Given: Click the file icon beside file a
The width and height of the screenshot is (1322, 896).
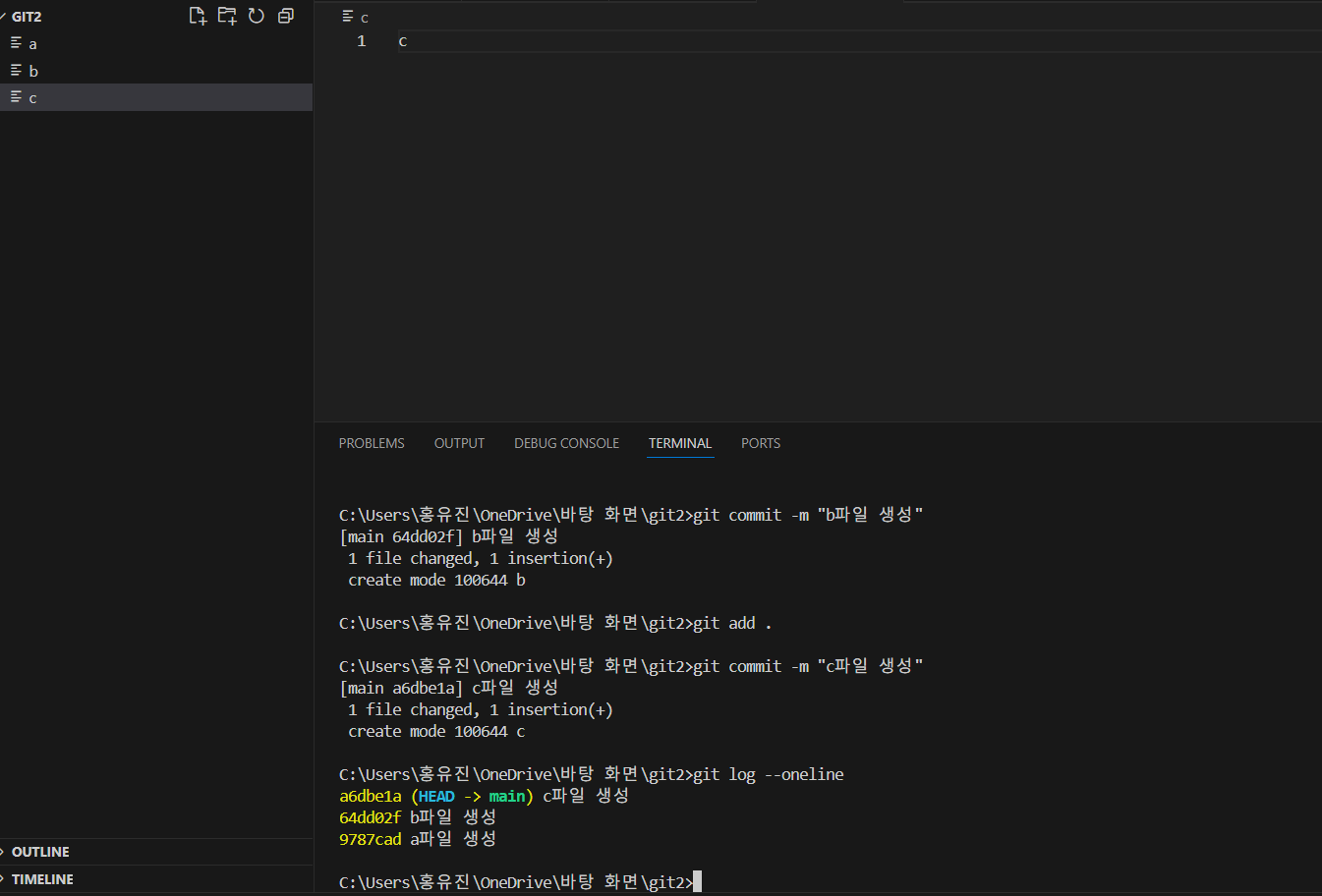Looking at the screenshot, I should tap(16, 43).
